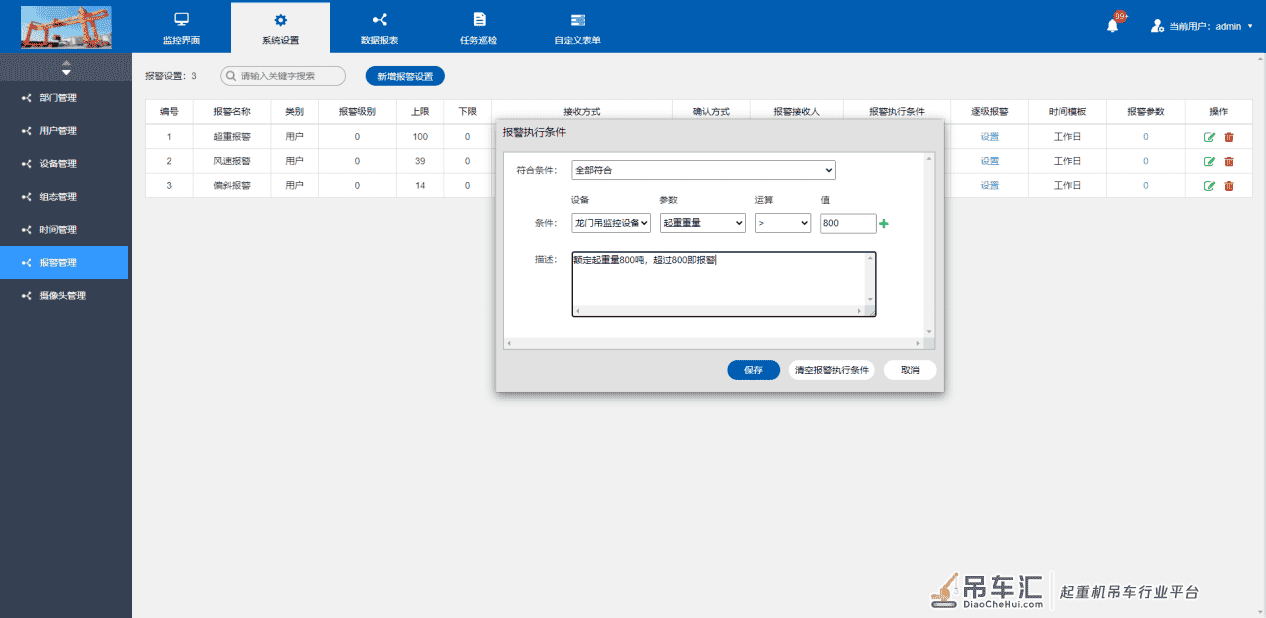Collapse the sidebar with the arrow toggle
This screenshot has width=1266, height=618.
(x=66, y=67)
